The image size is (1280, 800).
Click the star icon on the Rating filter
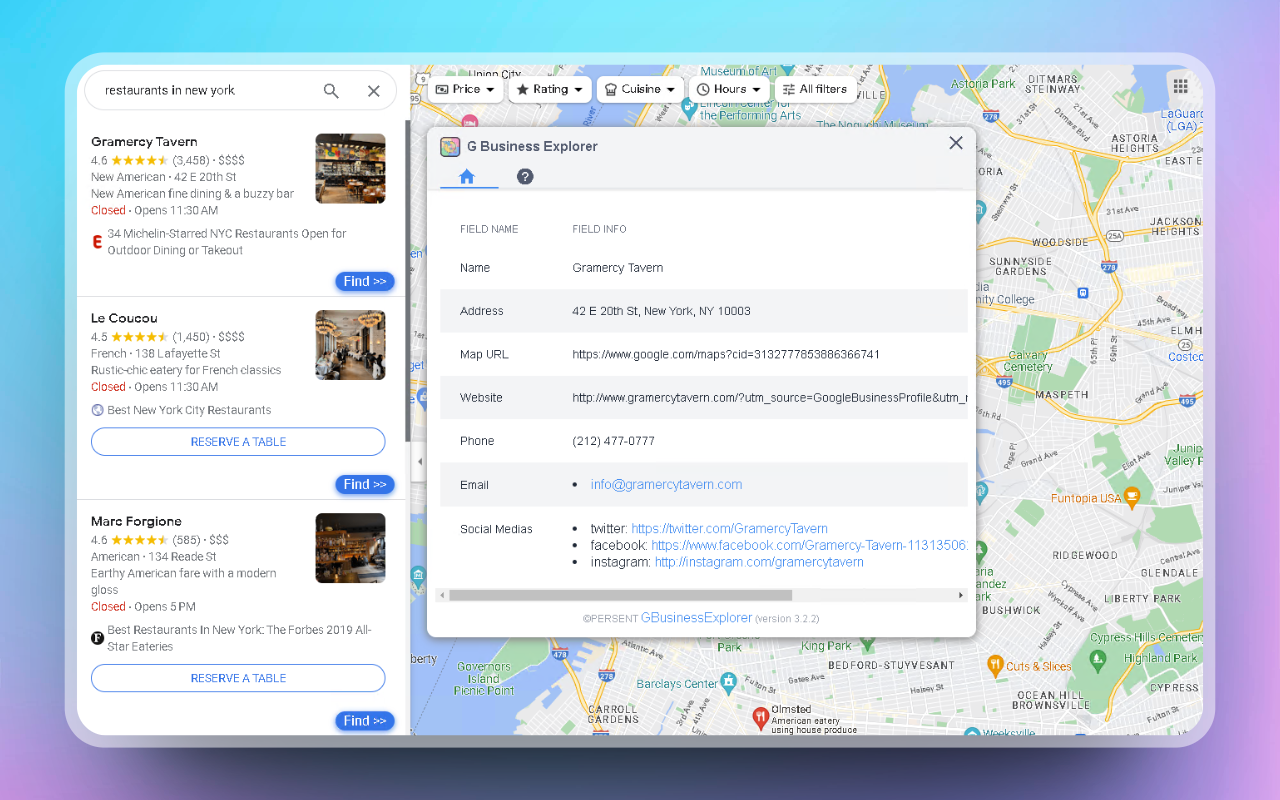click(x=521, y=89)
